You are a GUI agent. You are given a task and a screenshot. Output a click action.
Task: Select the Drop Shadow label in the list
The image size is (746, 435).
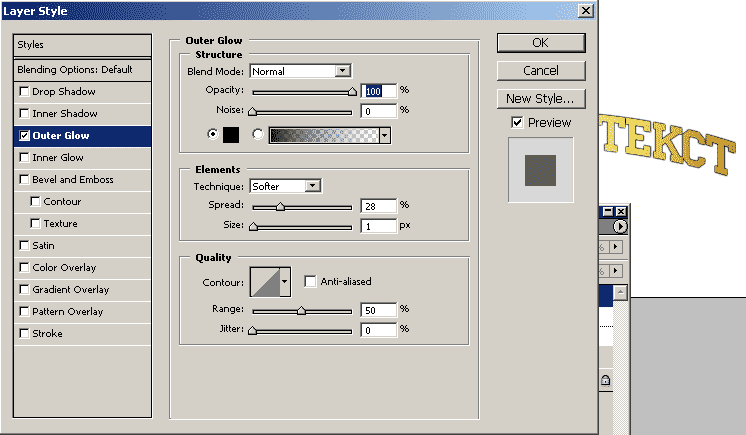tap(64, 91)
